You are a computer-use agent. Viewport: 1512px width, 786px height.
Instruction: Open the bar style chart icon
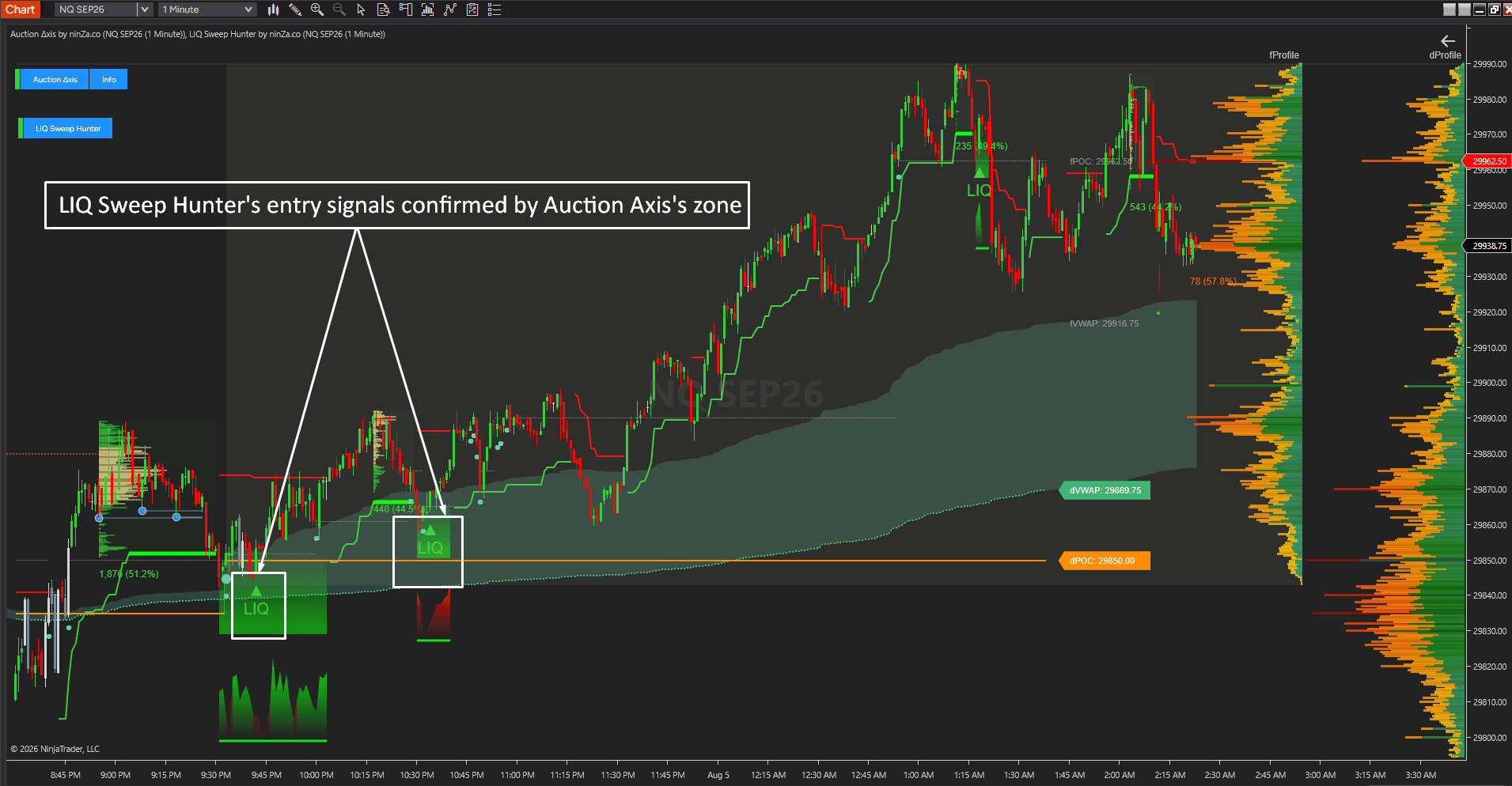point(273,9)
